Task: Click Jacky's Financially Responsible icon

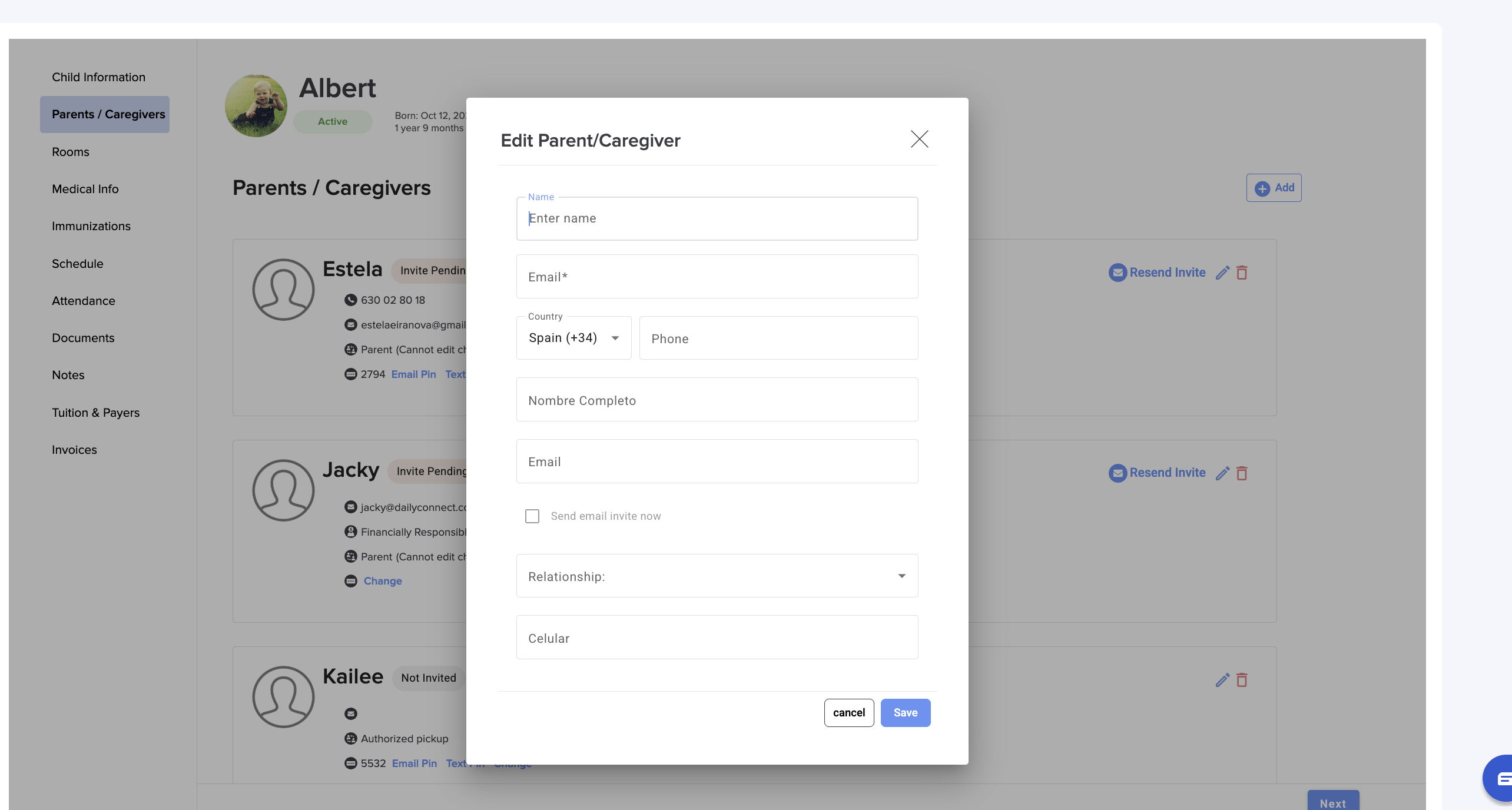Action: [x=350, y=532]
